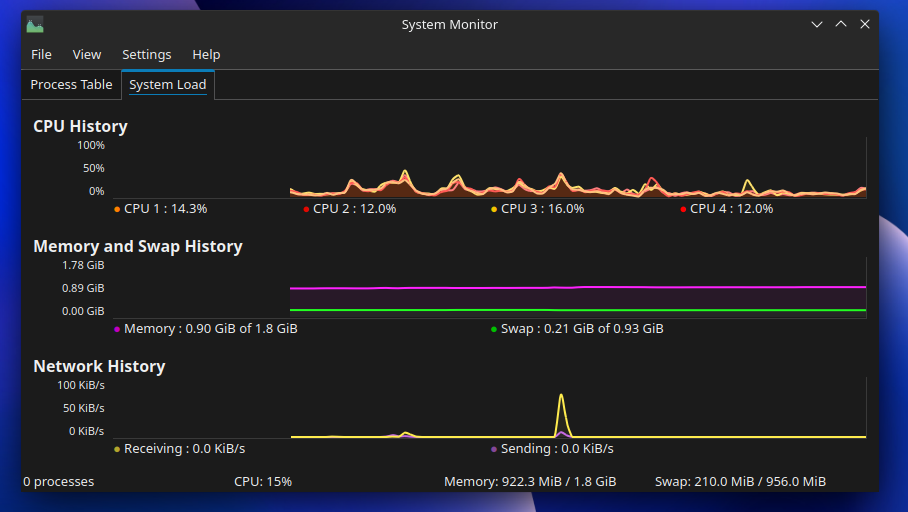Open the Settings menu
This screenshot has height=512, width=908.
147,55
